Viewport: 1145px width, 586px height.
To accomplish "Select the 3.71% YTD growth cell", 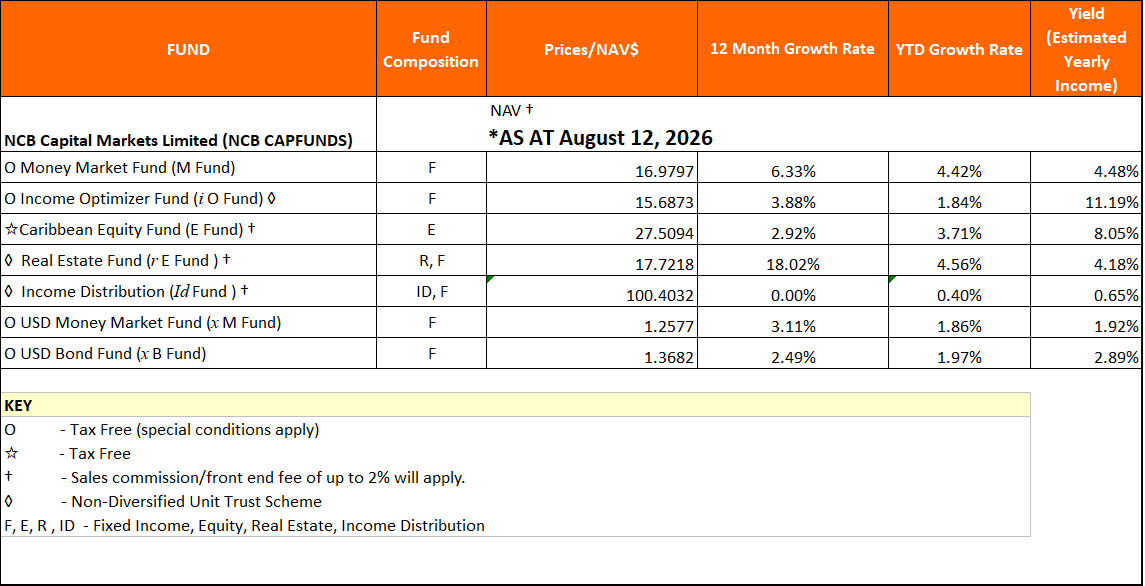I will click(x=959, y=229).
